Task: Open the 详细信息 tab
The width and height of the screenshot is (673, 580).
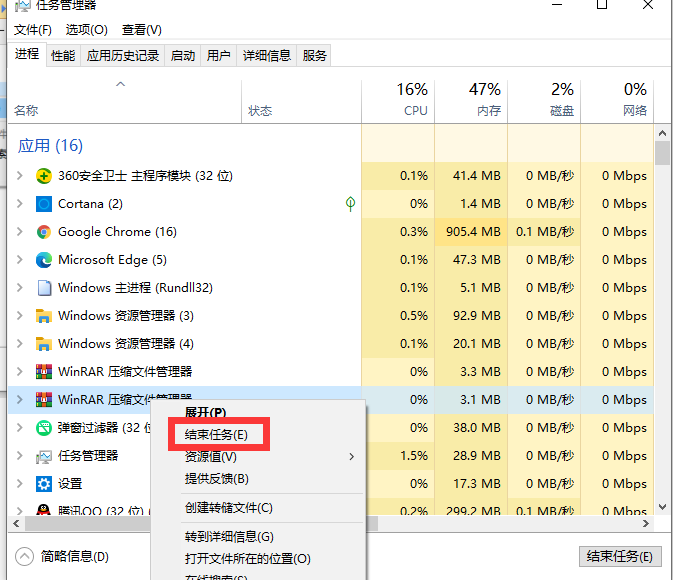Action: [267, 56]
